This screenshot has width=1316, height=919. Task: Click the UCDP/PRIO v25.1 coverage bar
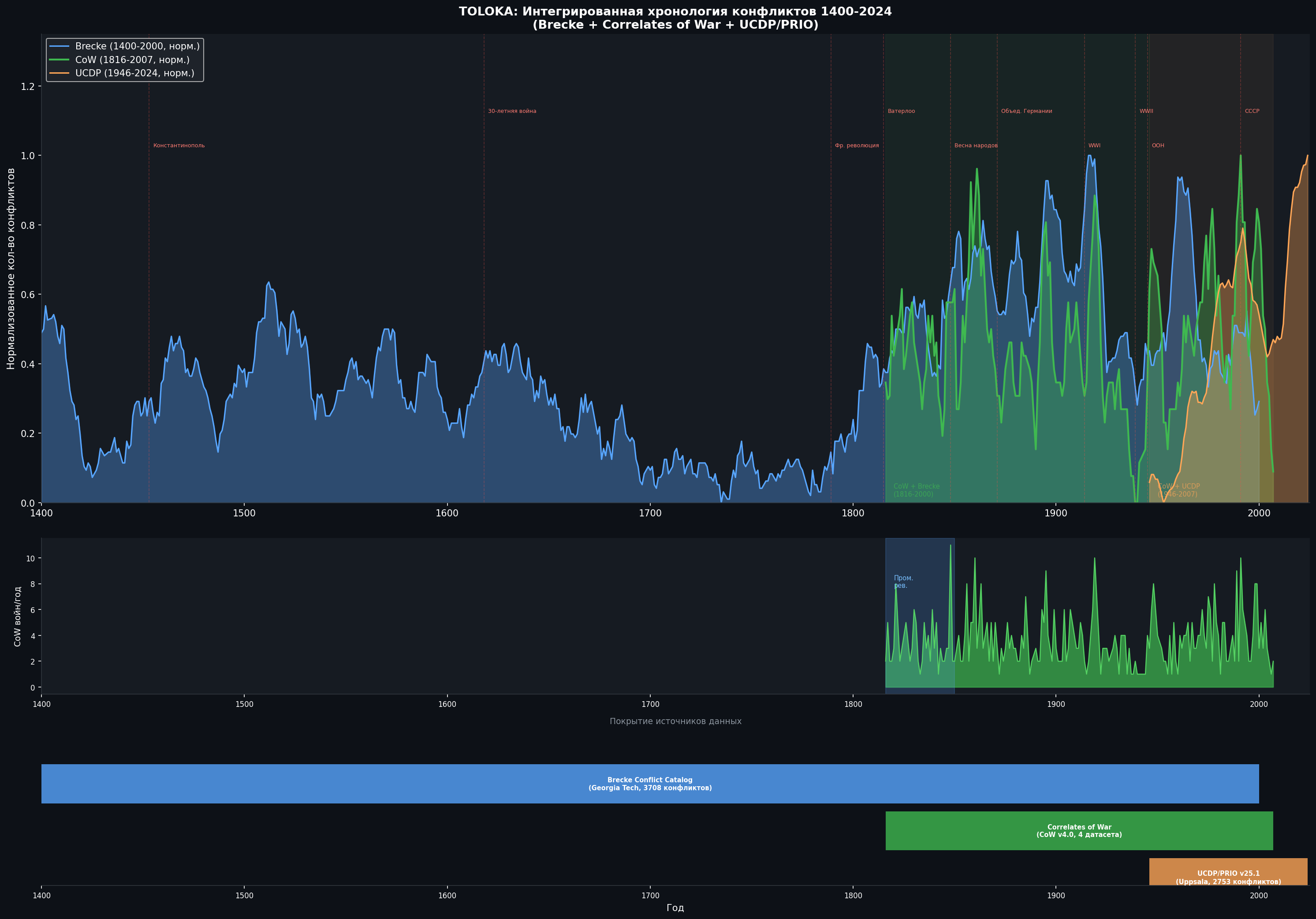[x=1228, y=872]
